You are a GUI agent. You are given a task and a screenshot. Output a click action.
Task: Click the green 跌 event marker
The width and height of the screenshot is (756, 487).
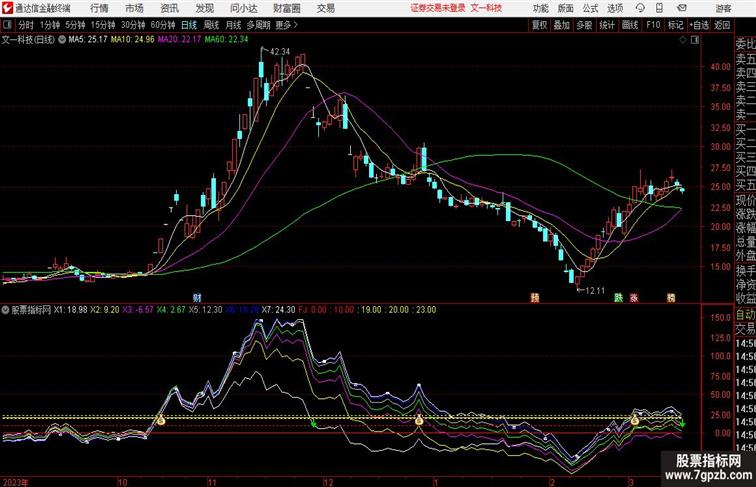coord(618,298)
